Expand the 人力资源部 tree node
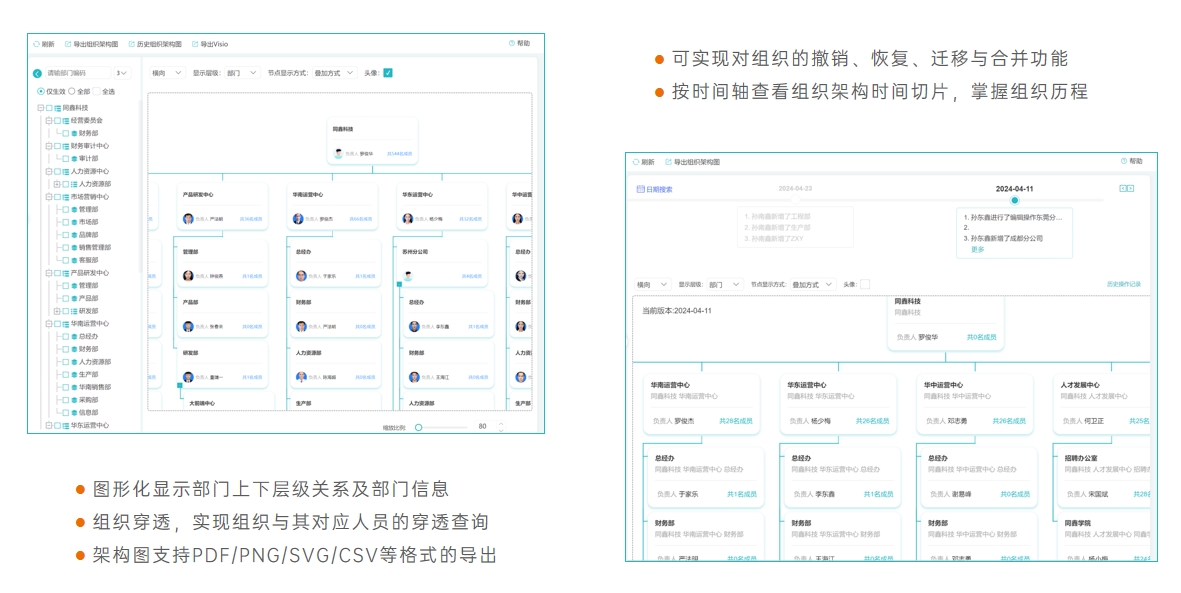This screenshot has height=593, width=1181. coord(57,184)
